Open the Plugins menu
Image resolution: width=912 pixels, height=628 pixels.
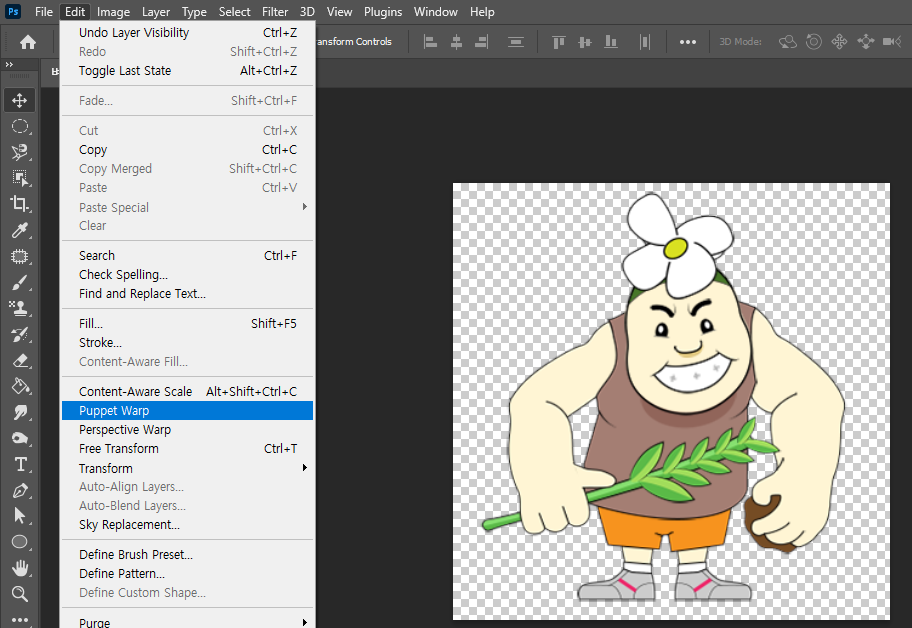click(383, 12)
